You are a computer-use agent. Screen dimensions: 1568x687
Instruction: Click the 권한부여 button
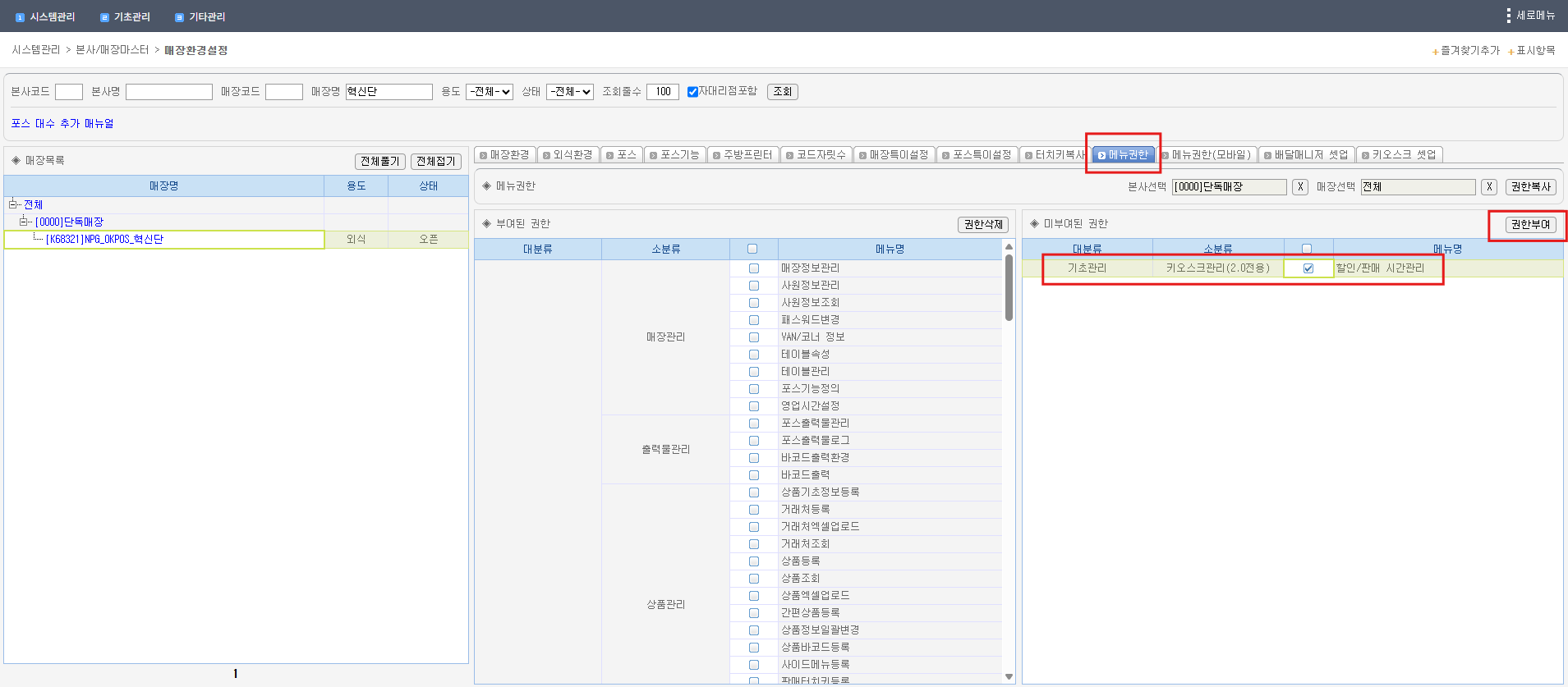click(x=1529, y=224)
